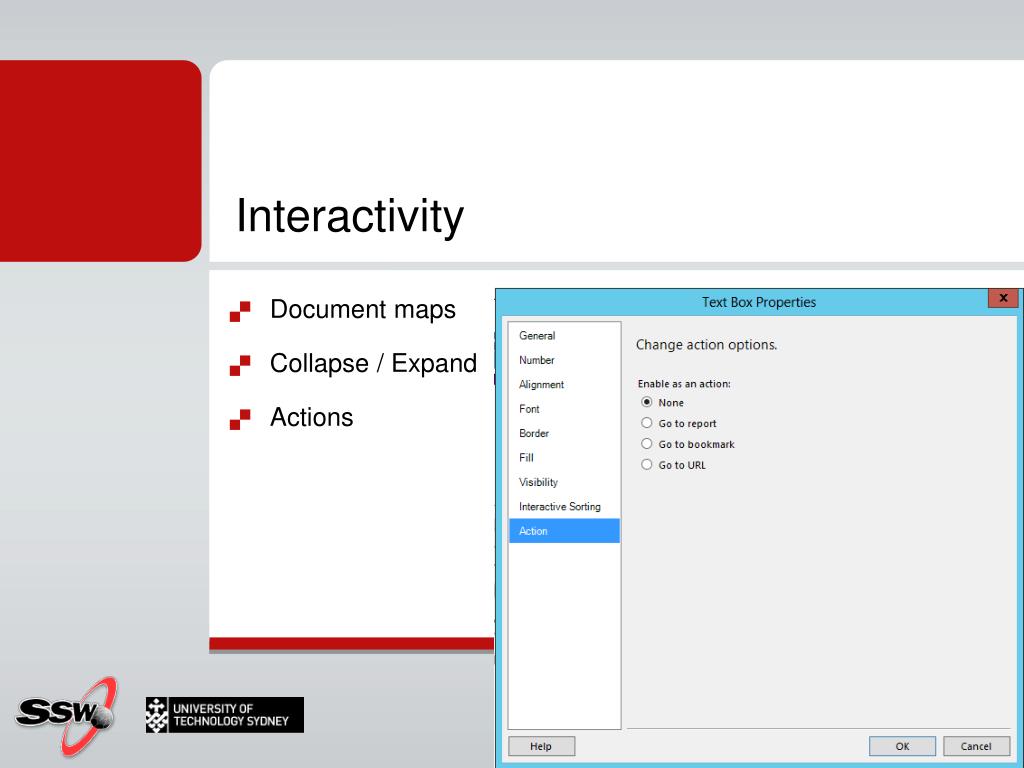Viewport: 1024px width, 768px height.
Task: Go to the Font page
Action: click(564, 409)
